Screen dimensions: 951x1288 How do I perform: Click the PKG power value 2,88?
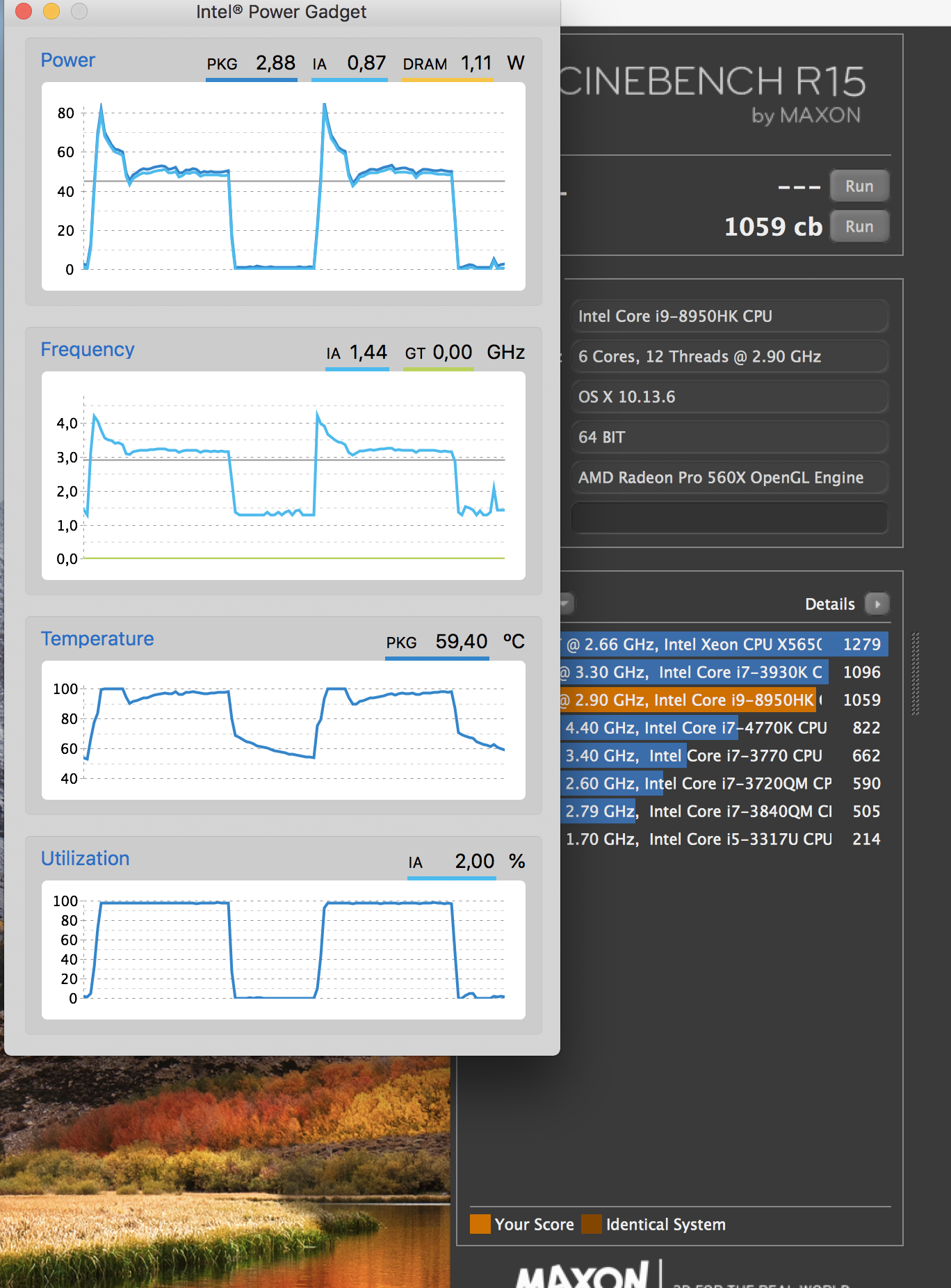pos(275,63)
